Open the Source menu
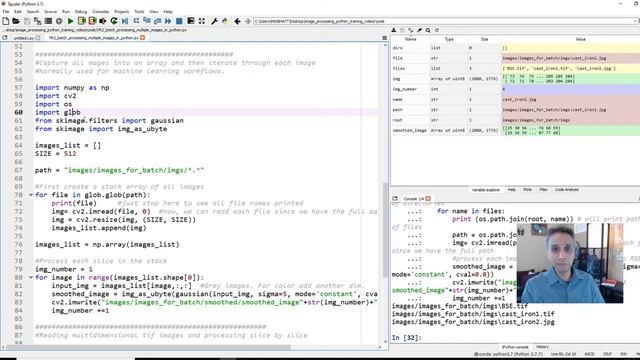This screenshot has height=360, width=640. coord(50,11)
